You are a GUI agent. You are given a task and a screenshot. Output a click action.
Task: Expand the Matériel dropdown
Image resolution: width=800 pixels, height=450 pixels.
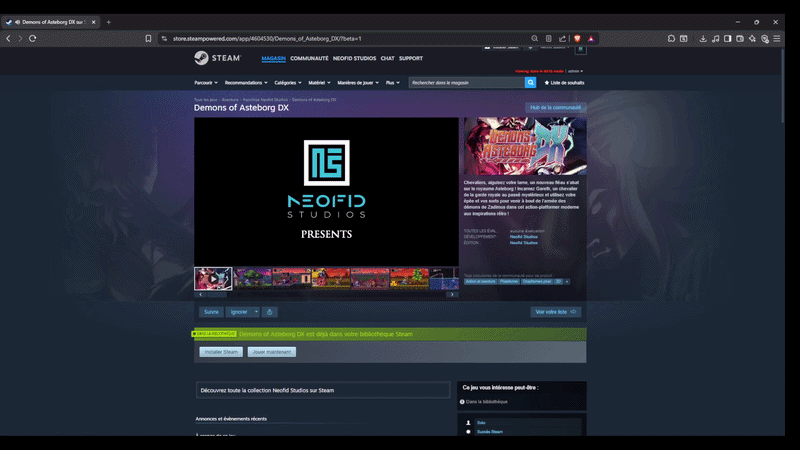(x=319, y=83)
